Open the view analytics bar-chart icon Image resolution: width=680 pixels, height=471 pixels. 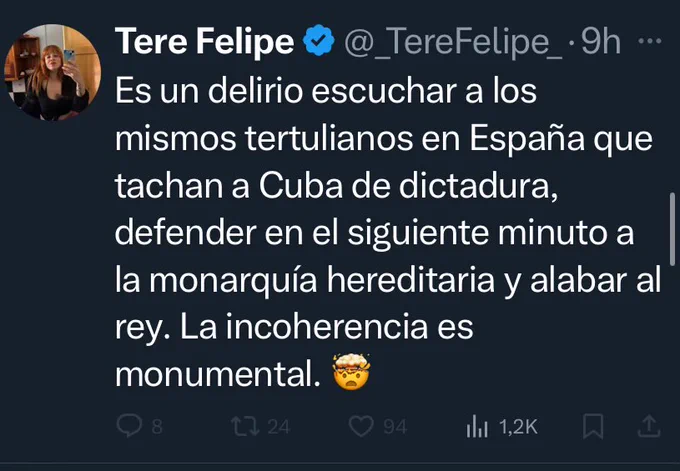[x=475, y=427]
